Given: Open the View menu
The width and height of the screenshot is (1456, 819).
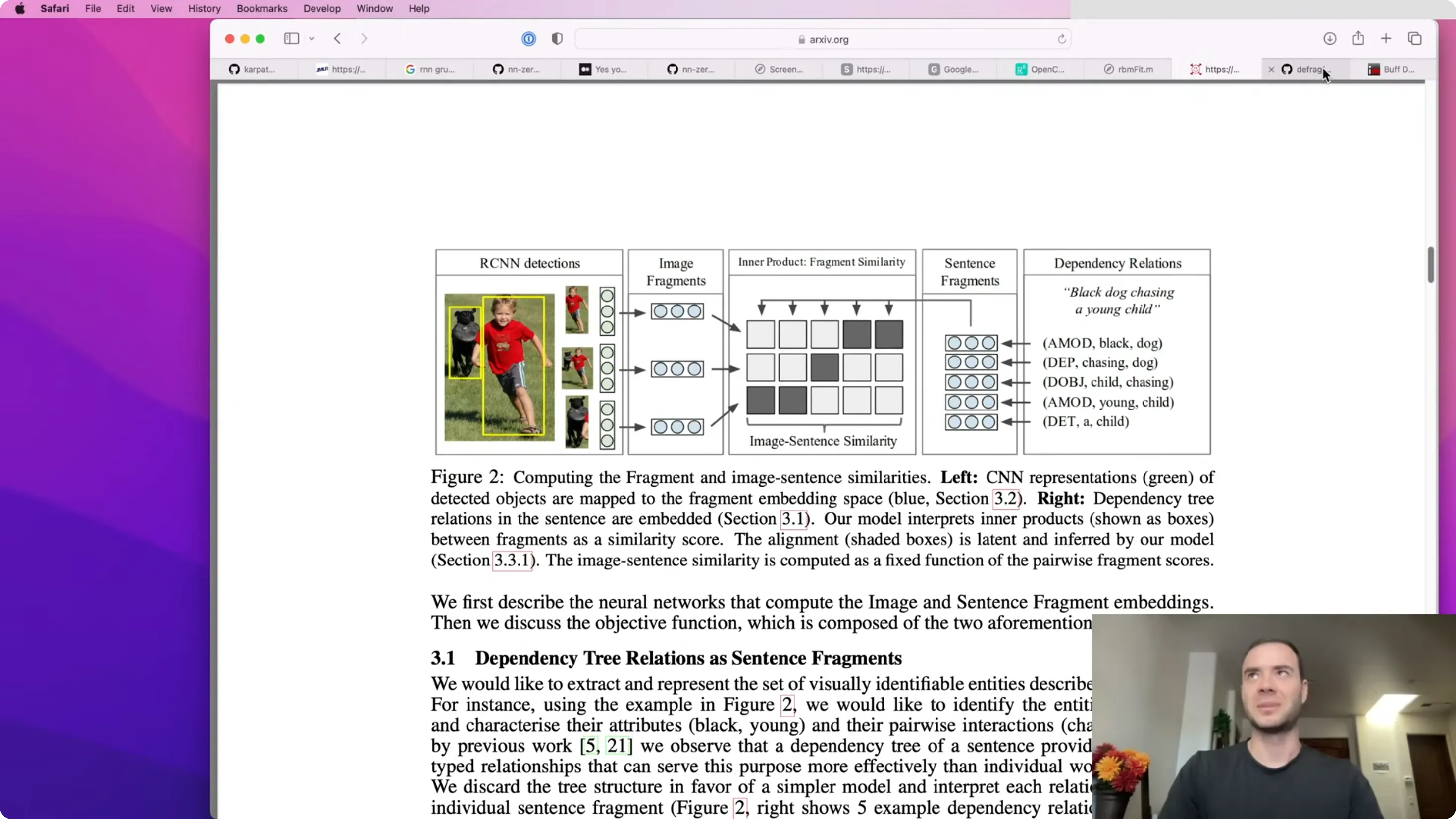Looking at the screenshot, I should click(161, 8).
